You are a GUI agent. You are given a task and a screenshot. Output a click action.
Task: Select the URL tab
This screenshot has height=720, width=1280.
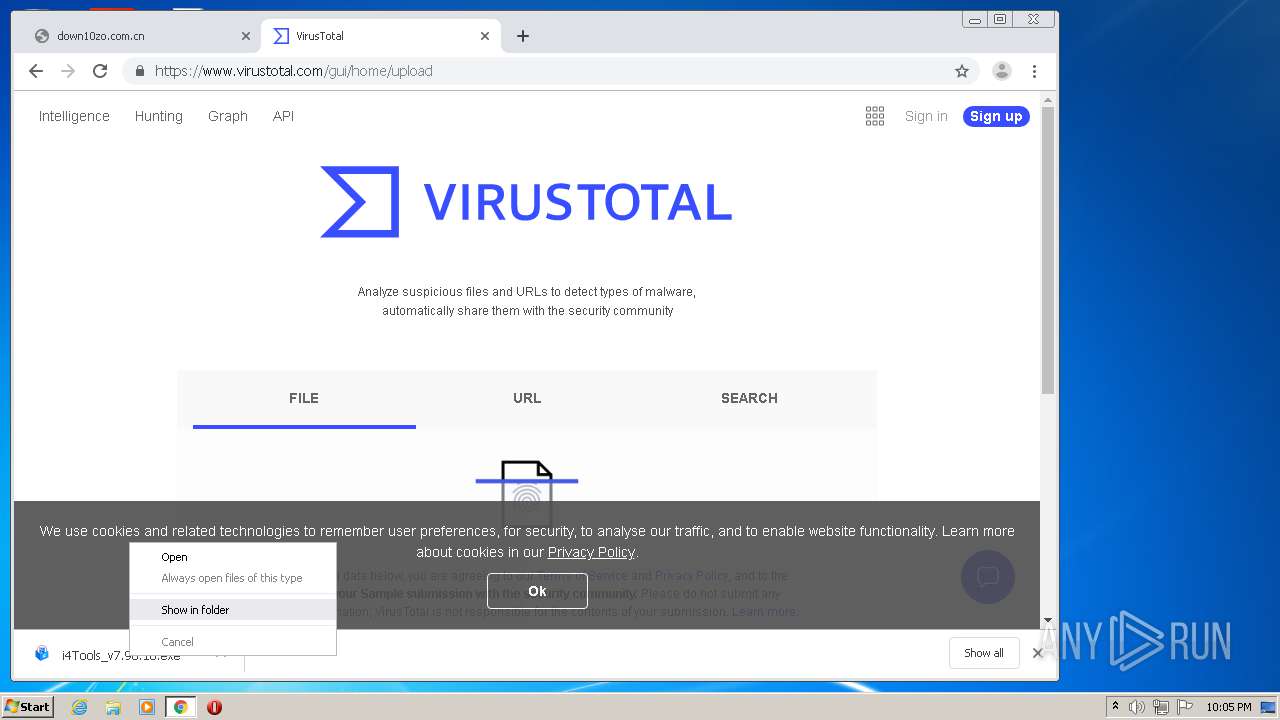pyautogui.click(x=527, y=398)
